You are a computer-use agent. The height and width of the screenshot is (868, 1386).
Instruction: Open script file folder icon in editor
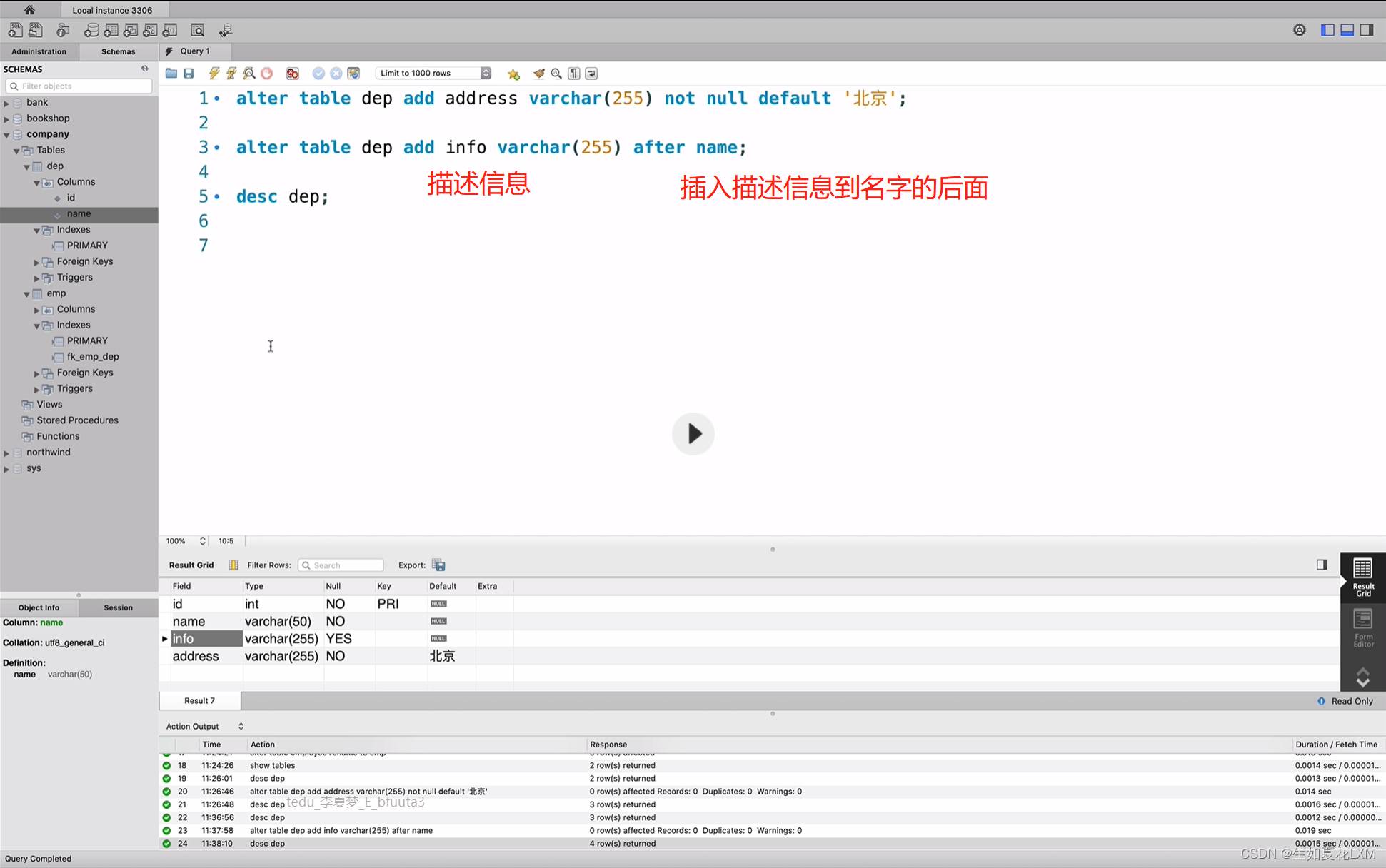[171, 73]
